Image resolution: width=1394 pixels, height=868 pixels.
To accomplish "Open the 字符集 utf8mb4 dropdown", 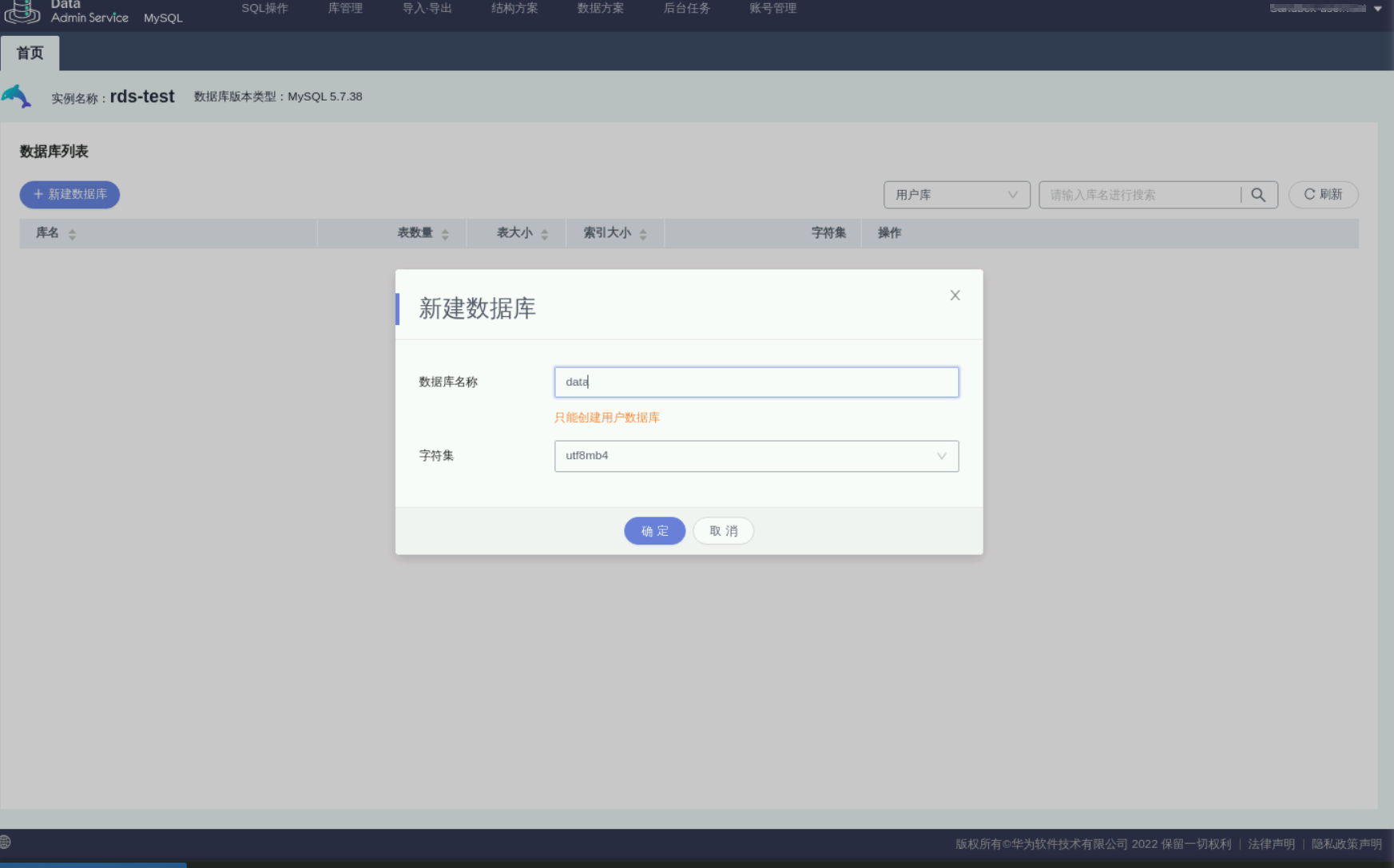I will (757, 456).
